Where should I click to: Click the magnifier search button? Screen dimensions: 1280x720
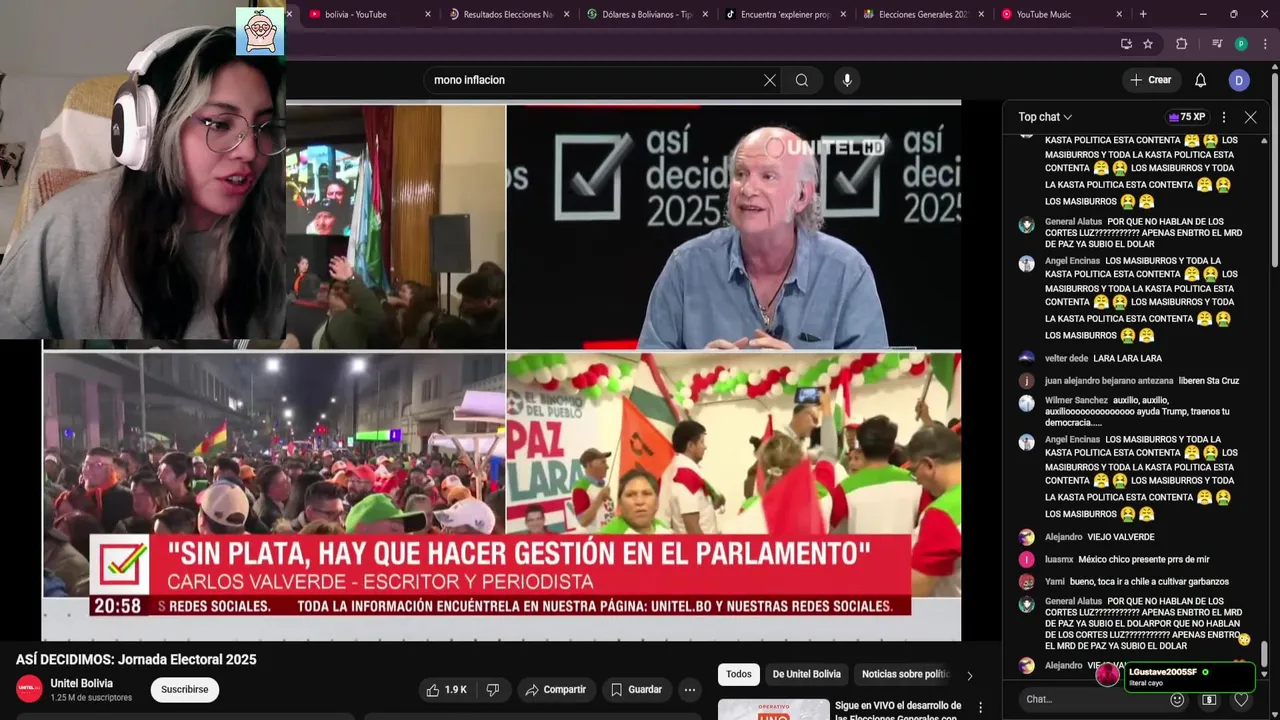tap(802, 80)
